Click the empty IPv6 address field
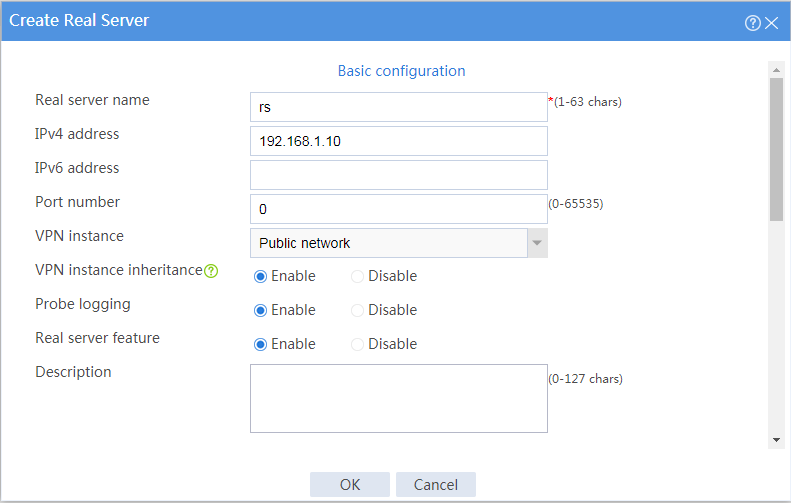The width and height of the screenshot is (791, 503). (x=399, y=175)
